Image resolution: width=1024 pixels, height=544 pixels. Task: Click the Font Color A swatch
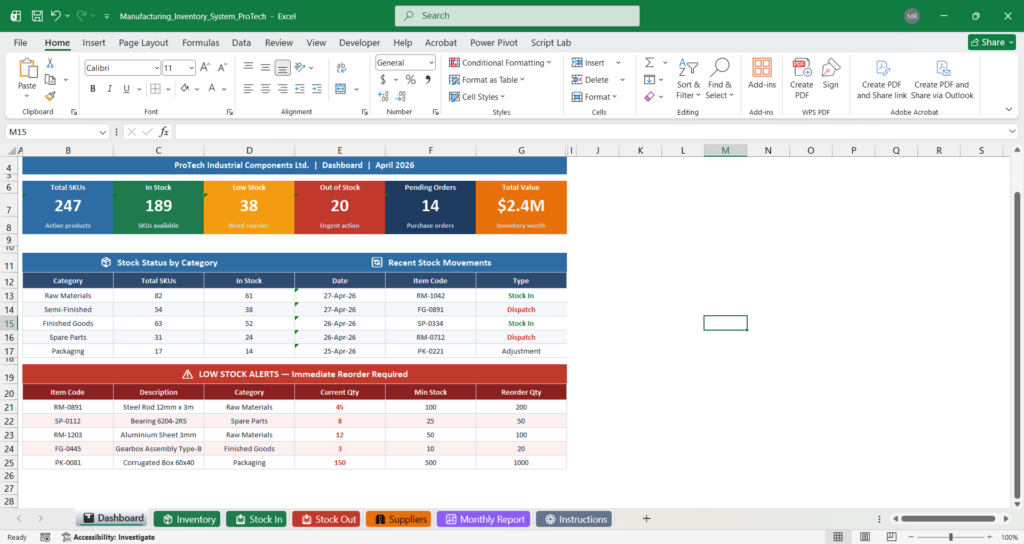coord(212,88)
